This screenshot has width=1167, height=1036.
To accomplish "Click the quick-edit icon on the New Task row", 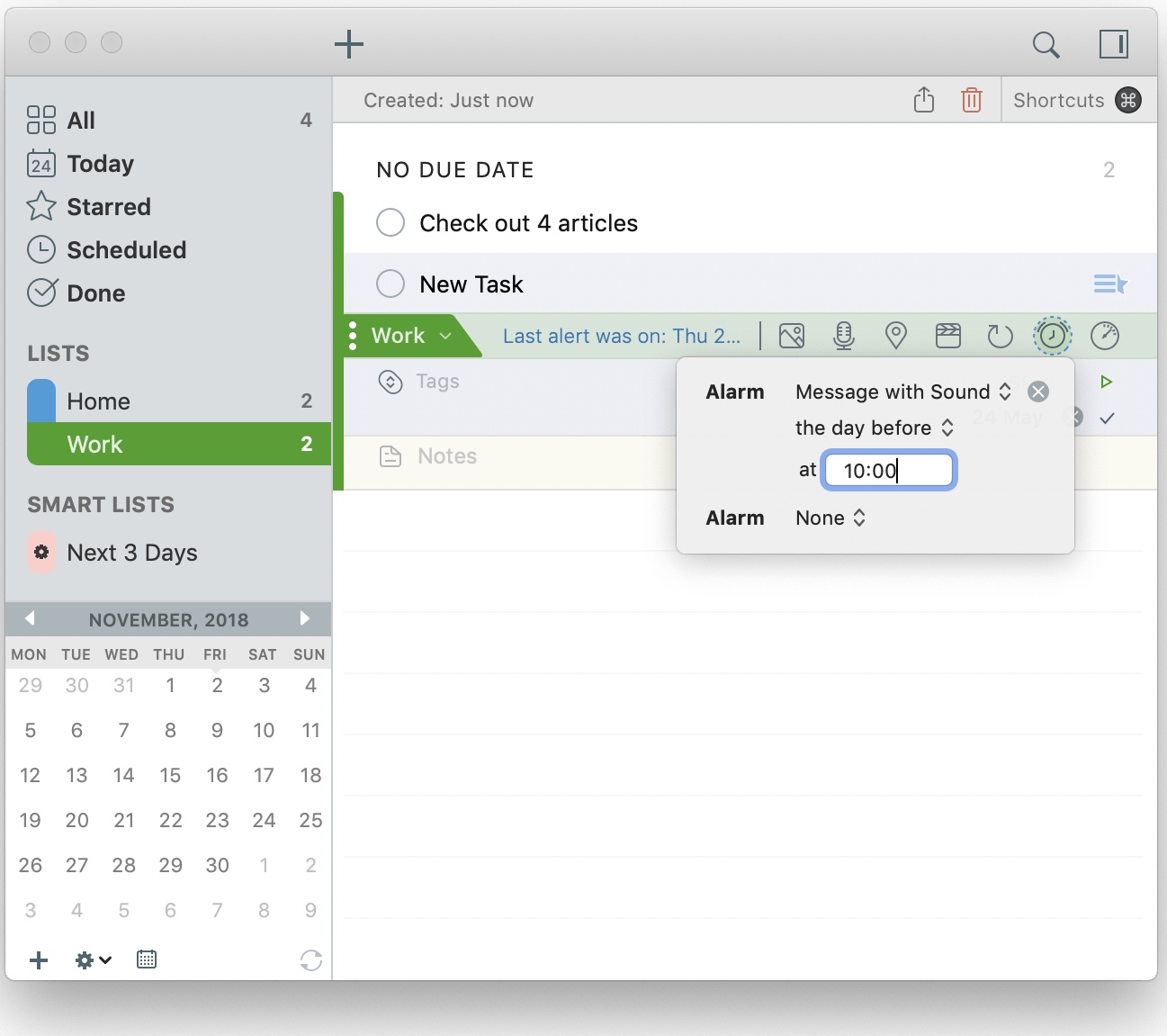I will click(x=1110, y=284).
